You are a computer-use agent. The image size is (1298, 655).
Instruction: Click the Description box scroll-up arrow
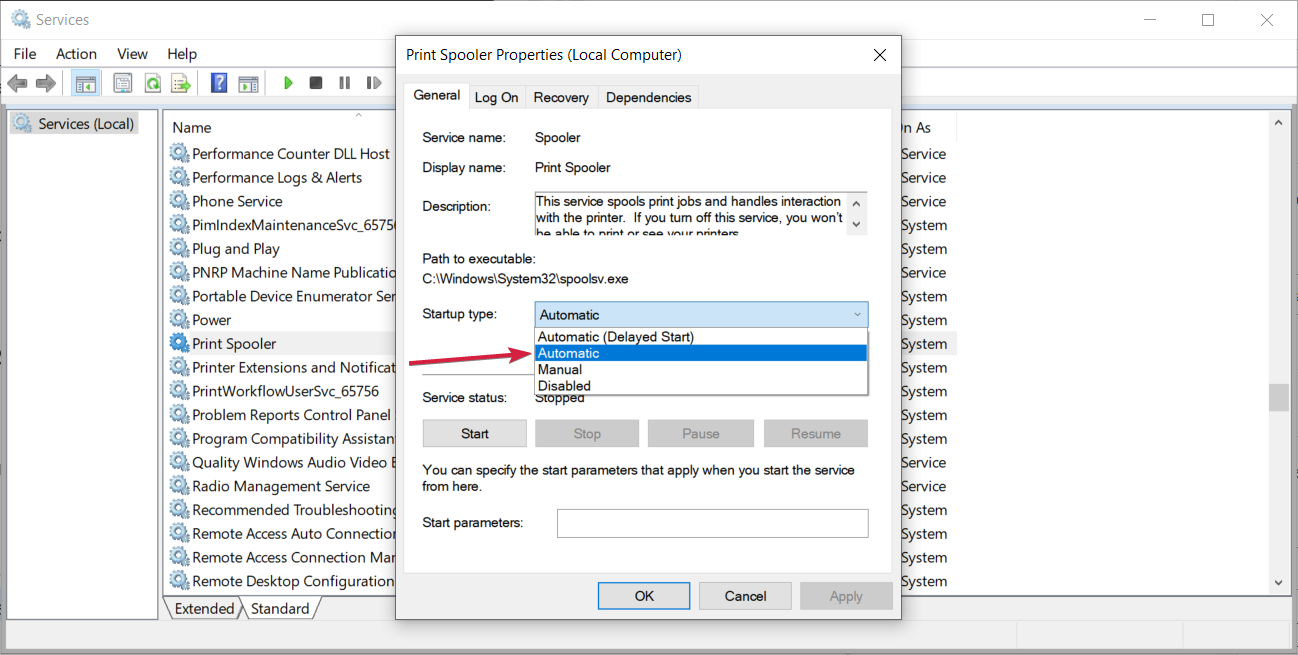coord(855,204)
